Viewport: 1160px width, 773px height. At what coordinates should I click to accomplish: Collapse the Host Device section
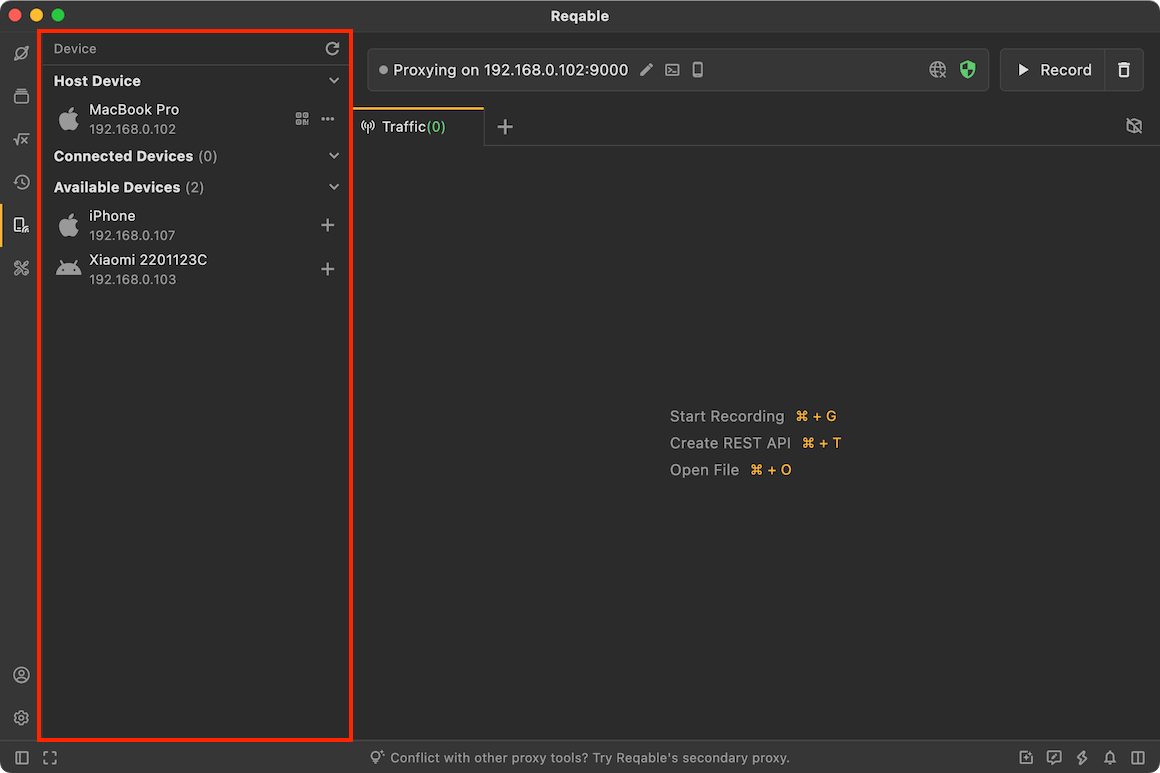tap(334, 81)
